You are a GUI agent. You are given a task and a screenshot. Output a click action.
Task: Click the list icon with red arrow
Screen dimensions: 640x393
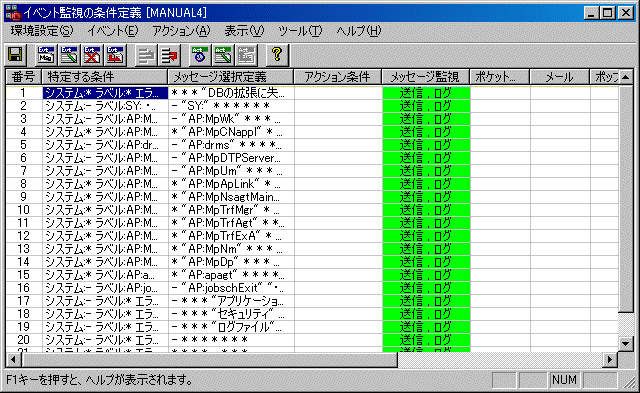[x=169, y=55]
